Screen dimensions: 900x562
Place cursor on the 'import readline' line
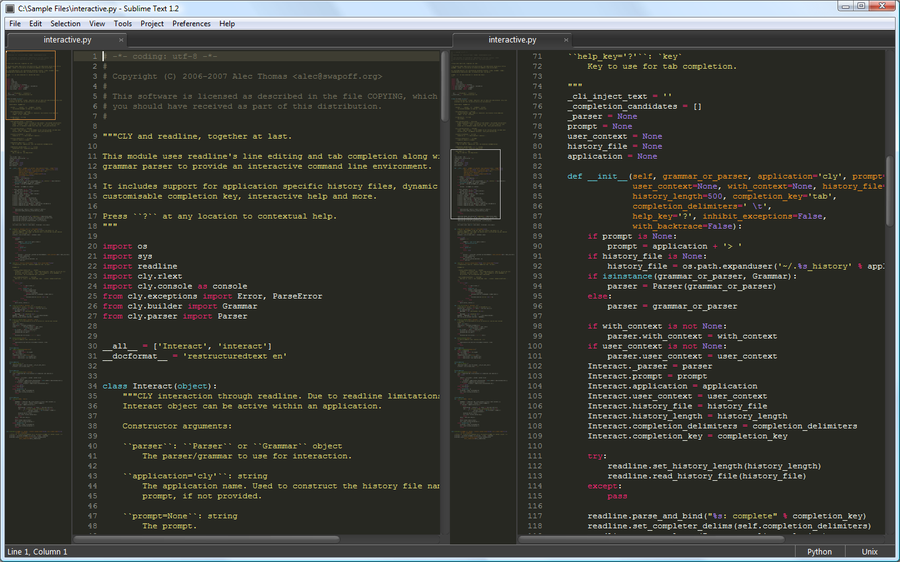[x=140, y=266]
